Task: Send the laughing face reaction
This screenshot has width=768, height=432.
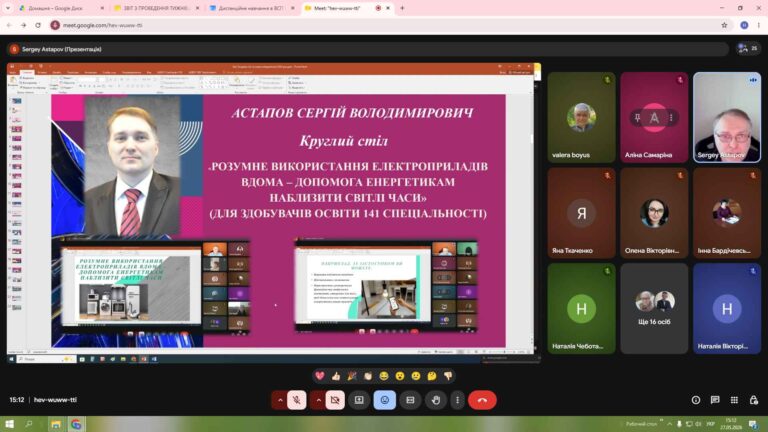Action: pos(384,376)
